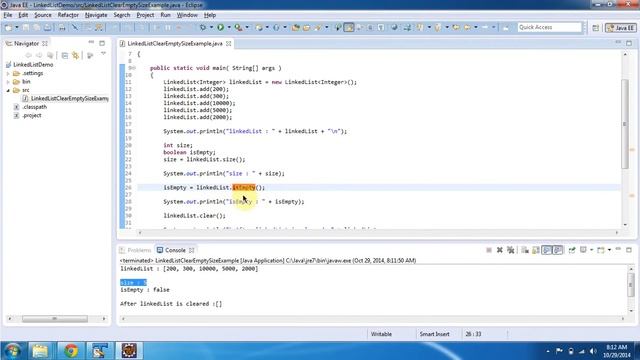Maximize the Console view
The image size is (640, 360).
(629, 250)
